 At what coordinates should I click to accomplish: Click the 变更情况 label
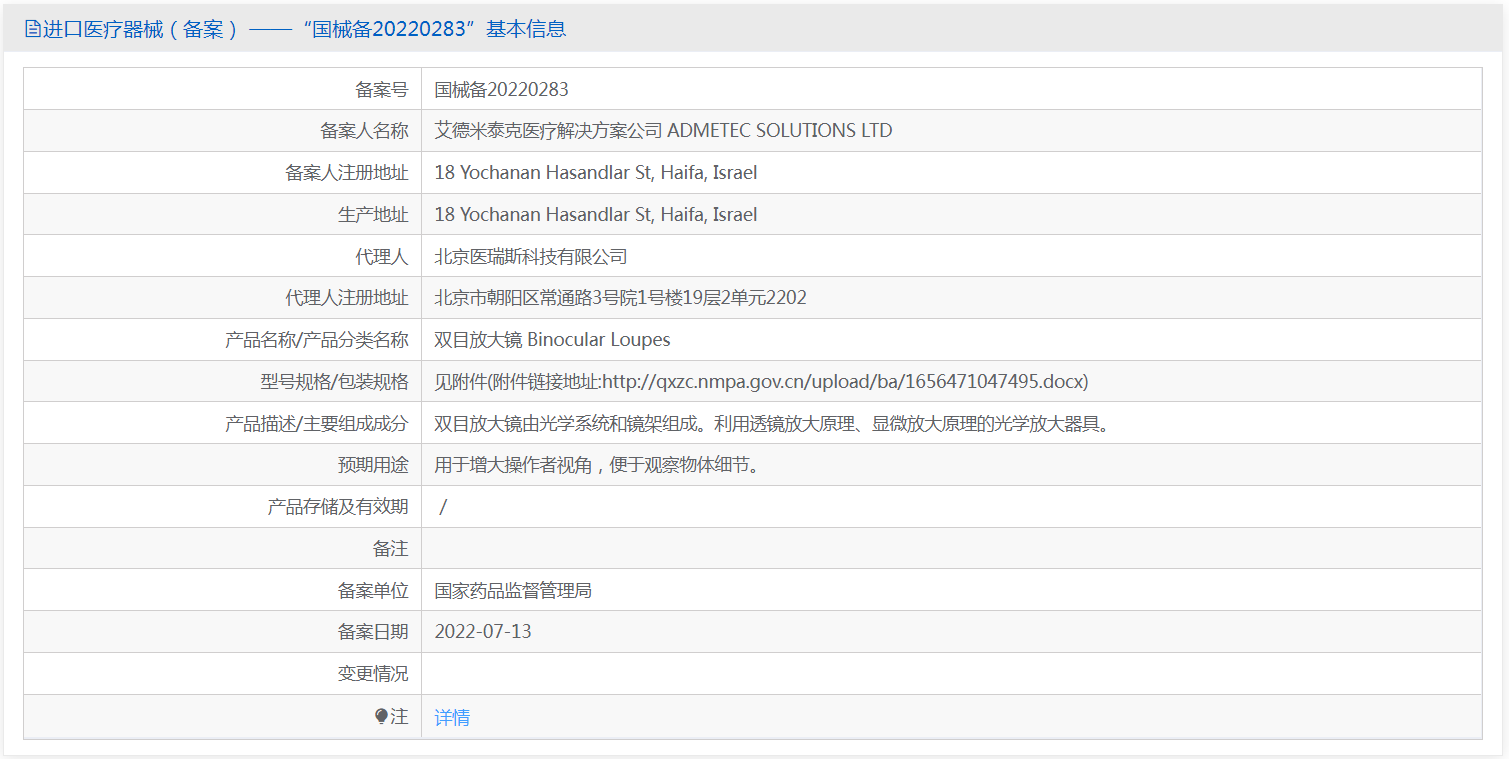point(373,674)
